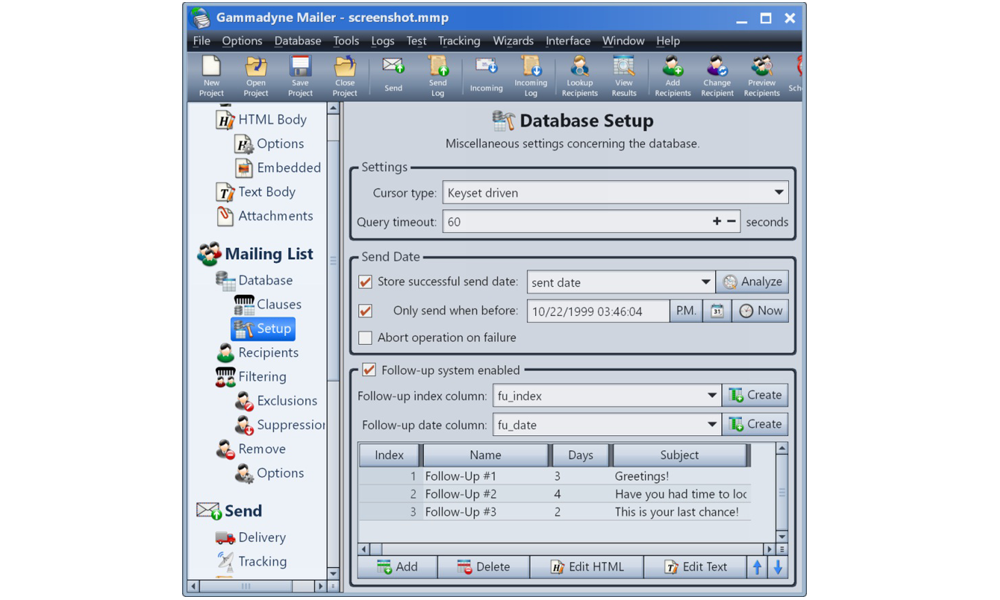This screenshot has width=1000, height=600.
Task: Enable Abort operation on failure
Action: pos(366,338)
